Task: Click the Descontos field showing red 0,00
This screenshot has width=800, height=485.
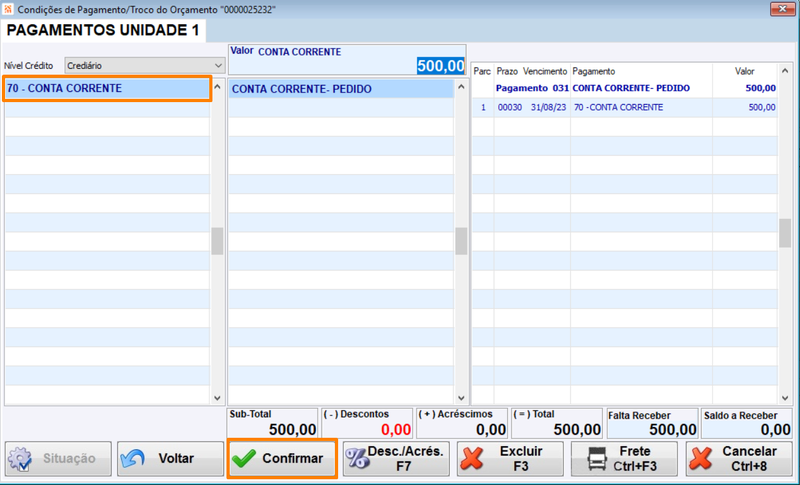Action: 367,423
